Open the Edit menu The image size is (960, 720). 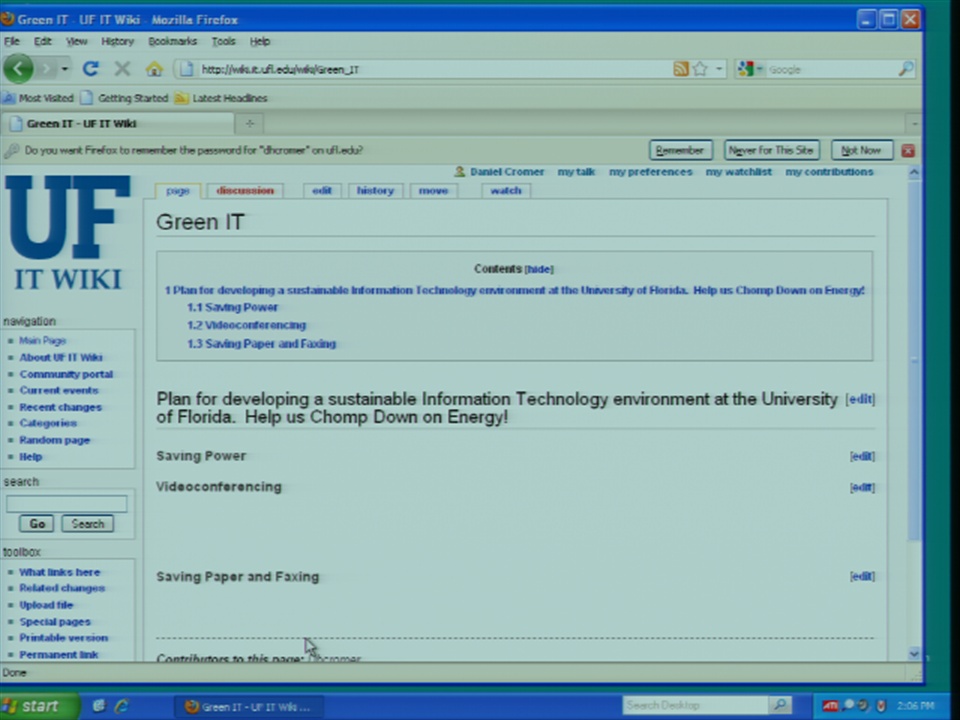coord(42,41)
